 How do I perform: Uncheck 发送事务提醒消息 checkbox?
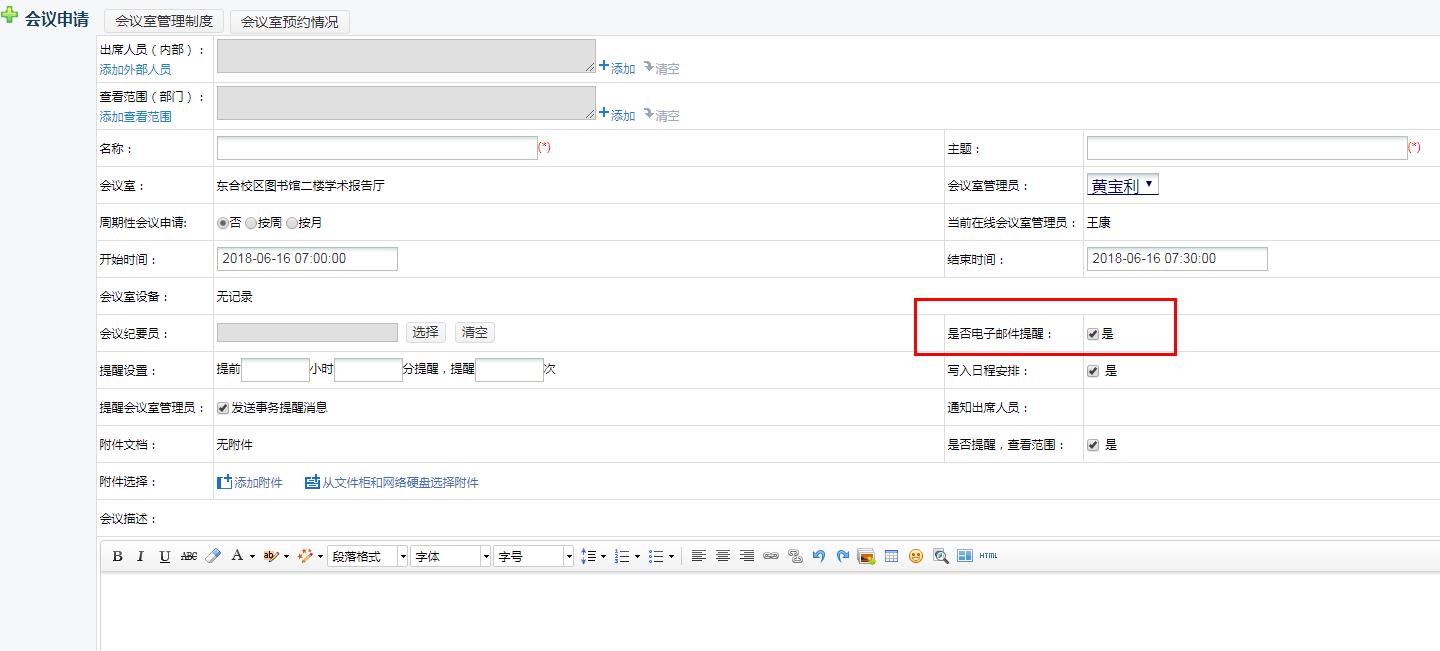[x=223, y=408]
